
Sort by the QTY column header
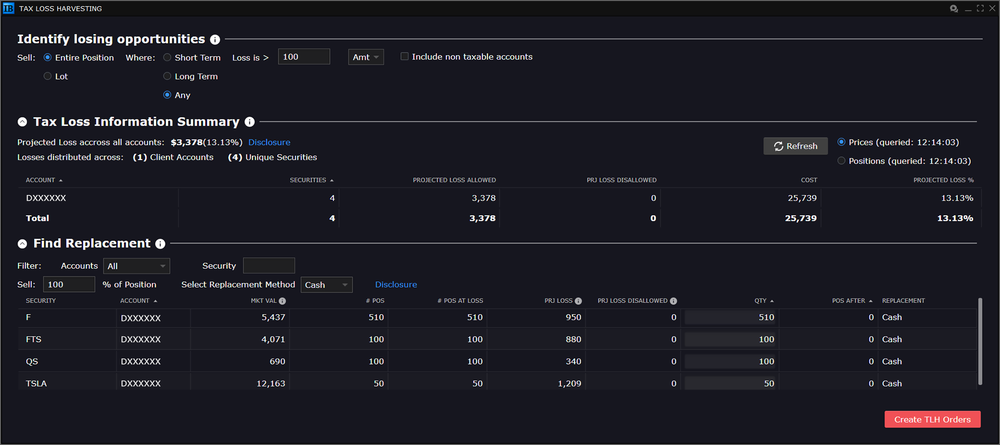pyautogui.click(x=762, y=300)
